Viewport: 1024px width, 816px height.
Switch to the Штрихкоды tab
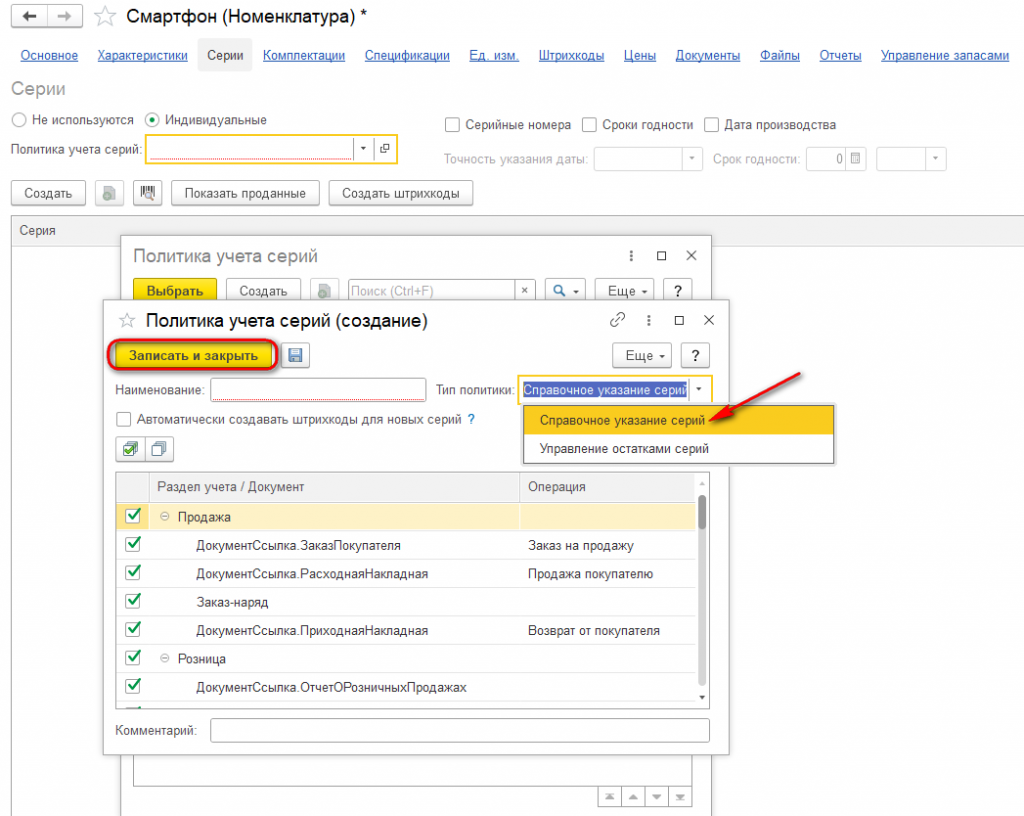(x=571, y=55)
